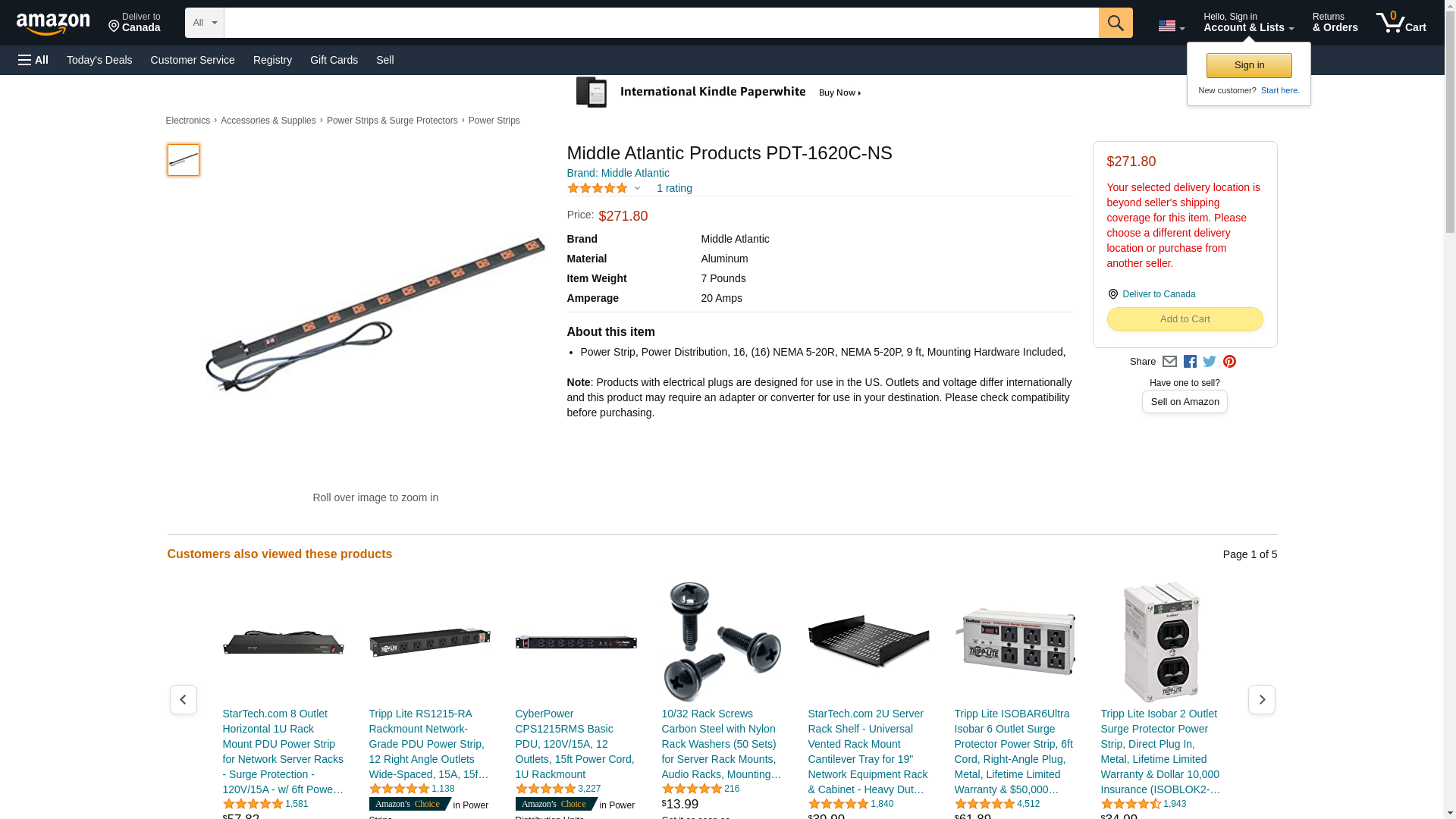This screenshot has width=1456, height=819.
Task: Click the Amazon logo
Action: [x=53, y=24]
